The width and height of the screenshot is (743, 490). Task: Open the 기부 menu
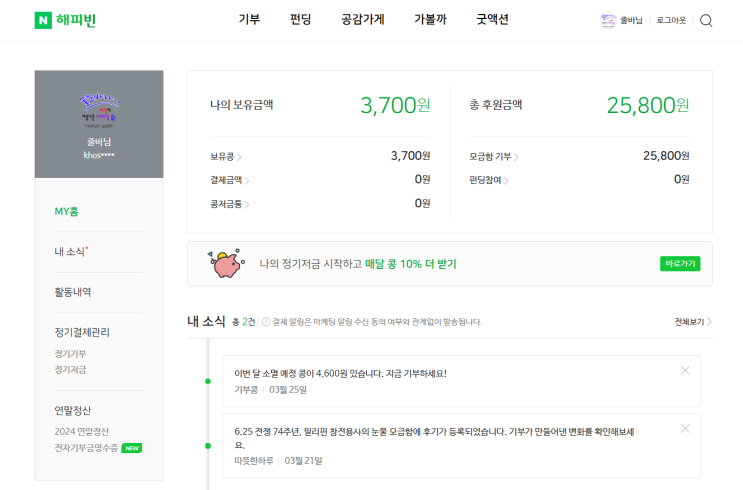(249, 19)
